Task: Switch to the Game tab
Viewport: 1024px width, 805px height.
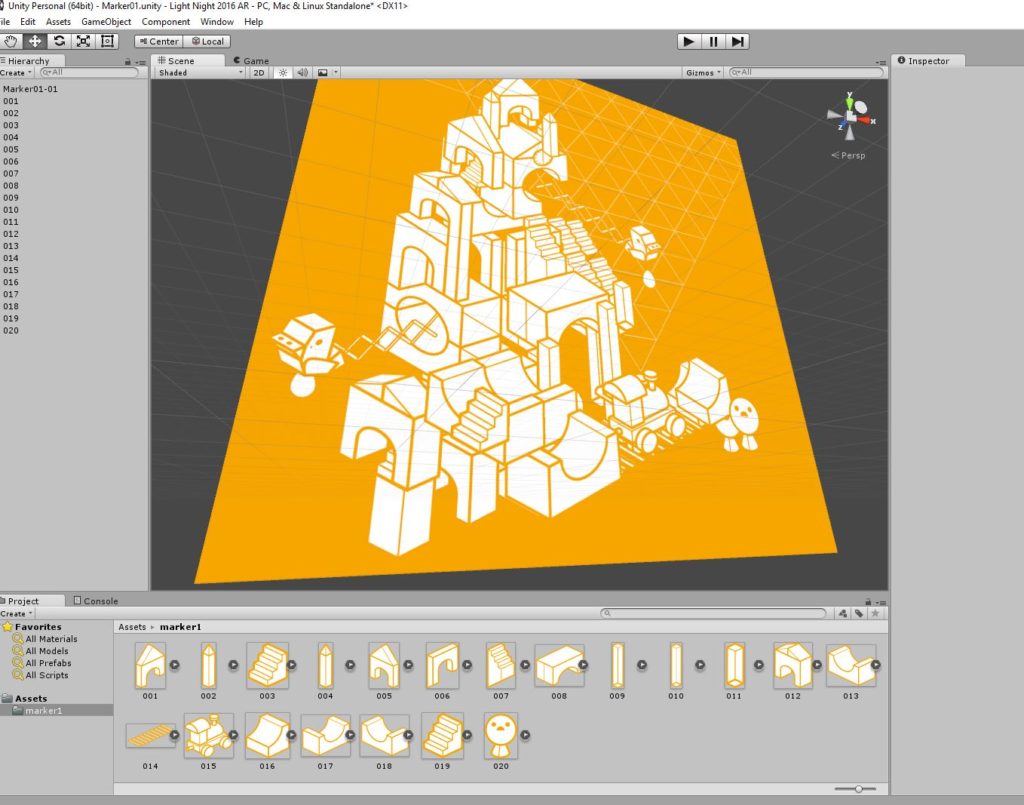Action: pyautogui.click(x=251, y=61)
